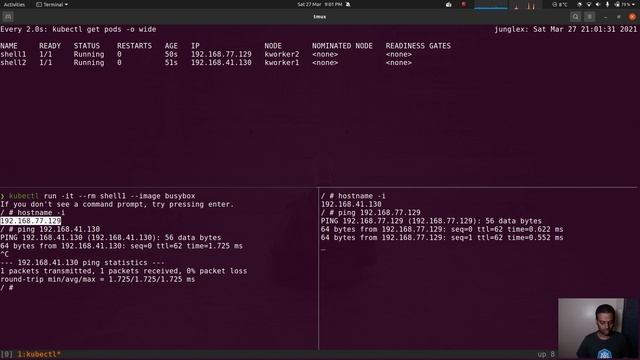Maximize the tmux terminal window

click(x=619, y=17)
